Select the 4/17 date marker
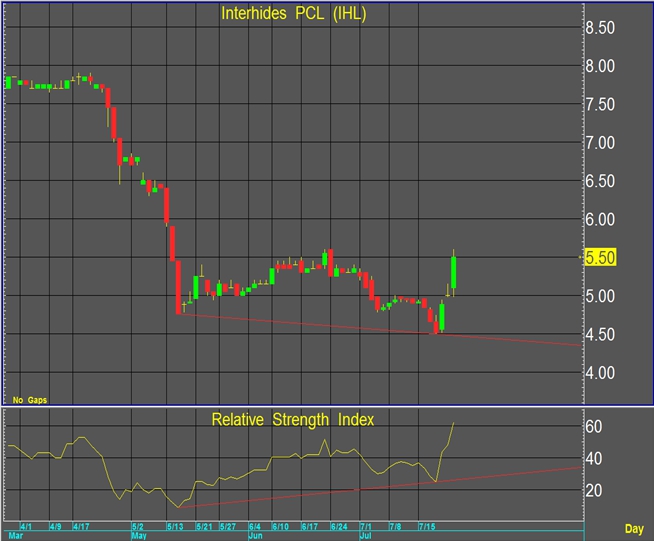The width and height of the screenshot is (654, 541). [81, 526]
